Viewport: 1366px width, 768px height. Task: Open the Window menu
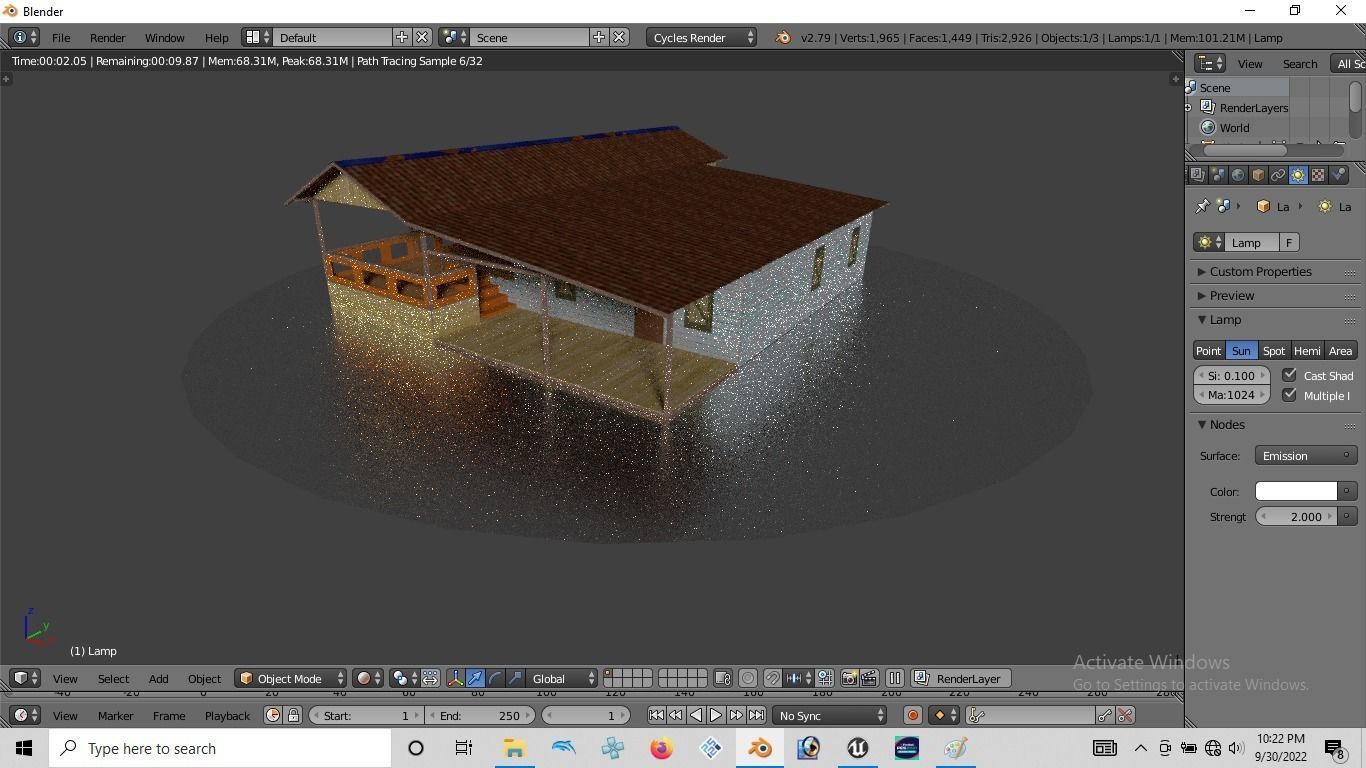[164, 37]
